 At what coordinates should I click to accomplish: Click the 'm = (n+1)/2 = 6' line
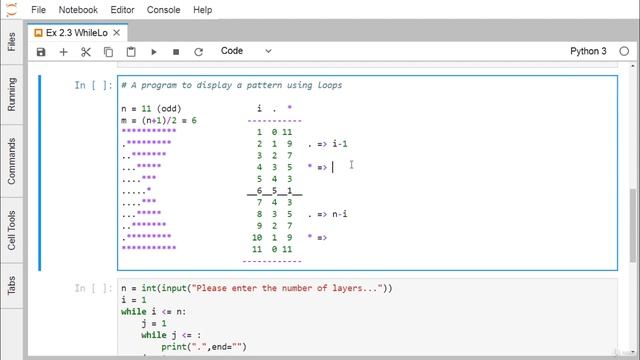(159, 120)
